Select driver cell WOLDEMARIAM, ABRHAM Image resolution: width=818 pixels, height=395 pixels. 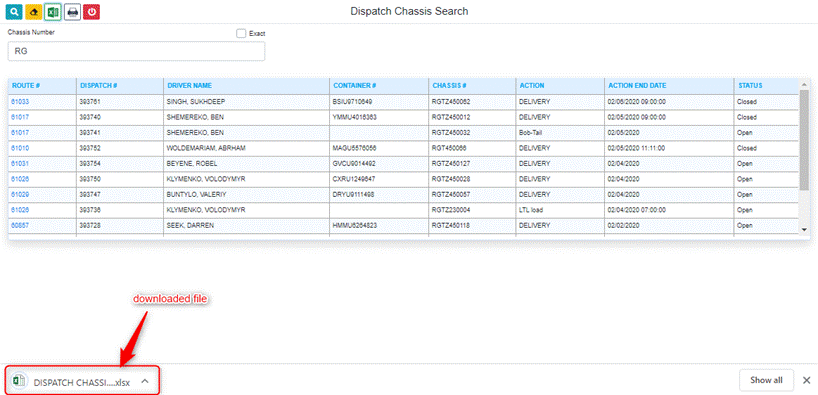pyautogui.click(x=246, y=148)
